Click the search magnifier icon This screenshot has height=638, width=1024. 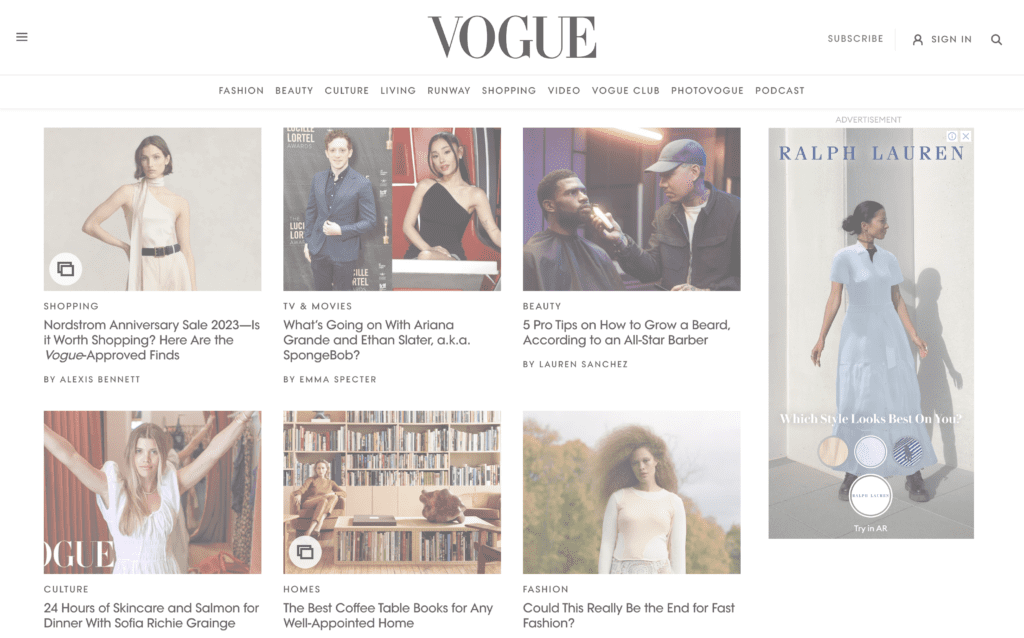point(996,40)
